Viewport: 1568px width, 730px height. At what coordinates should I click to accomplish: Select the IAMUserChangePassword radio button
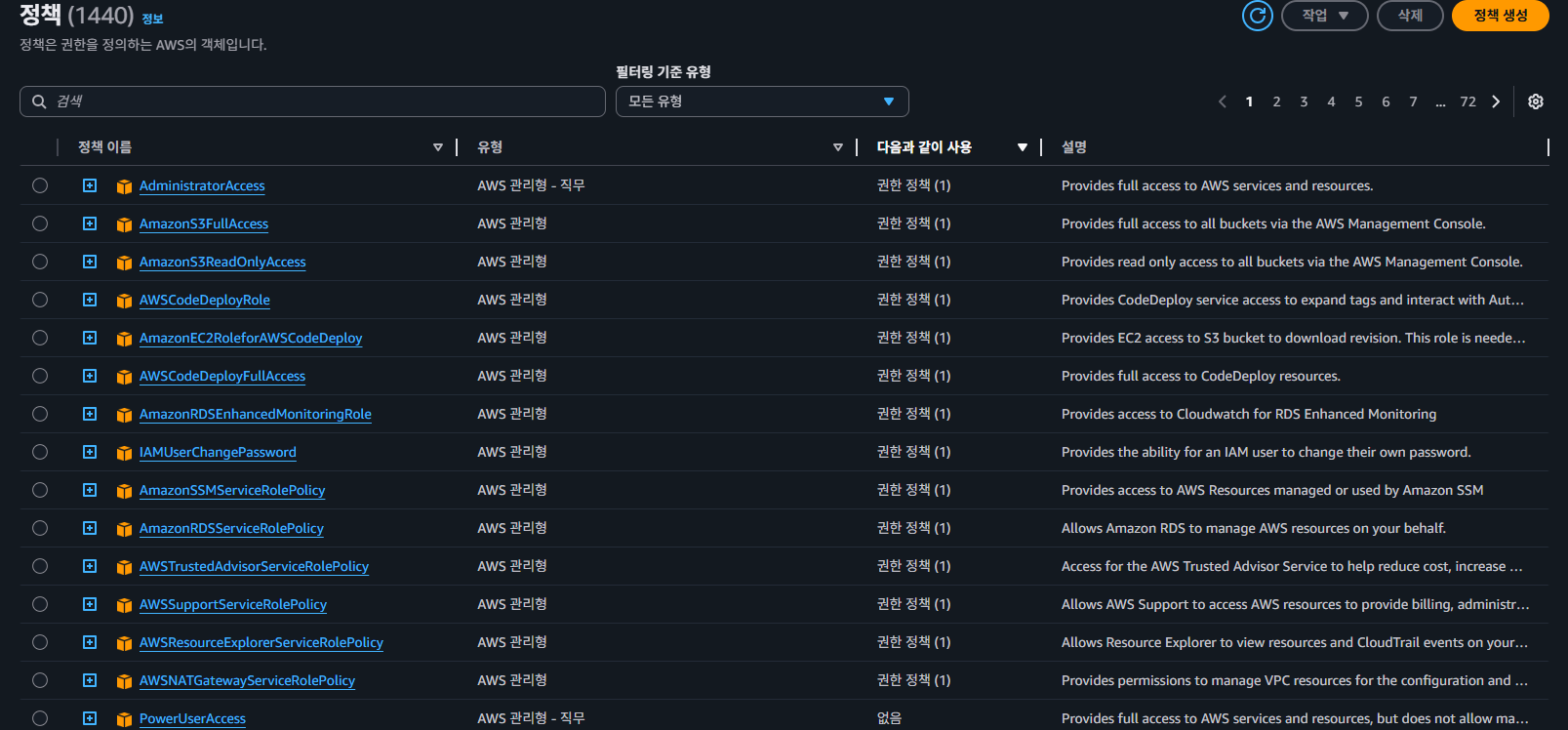tap(40, 452)
